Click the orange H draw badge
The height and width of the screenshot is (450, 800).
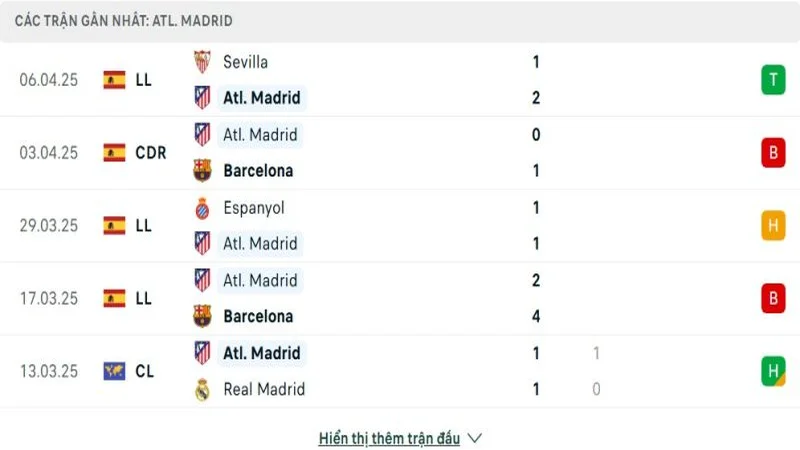click(773, 226)
